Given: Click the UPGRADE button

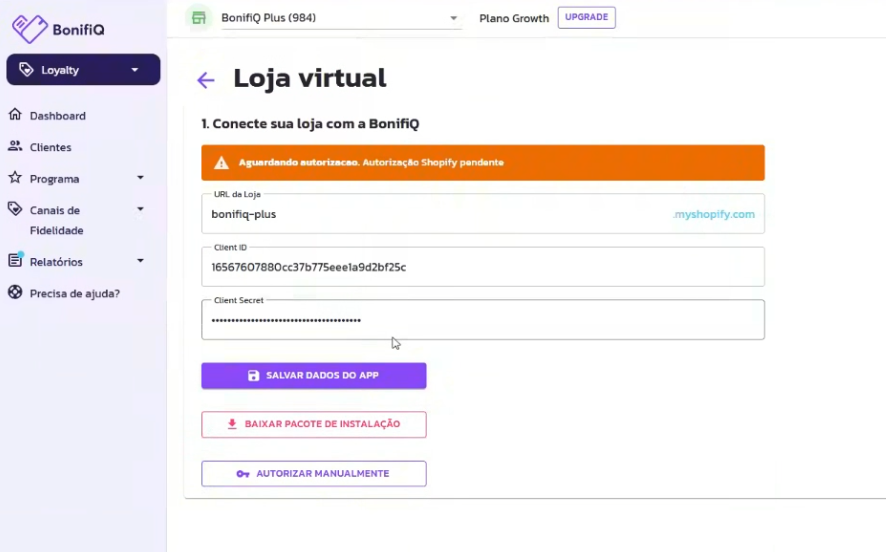Looking at the screenshot, I should coord(587,18).
